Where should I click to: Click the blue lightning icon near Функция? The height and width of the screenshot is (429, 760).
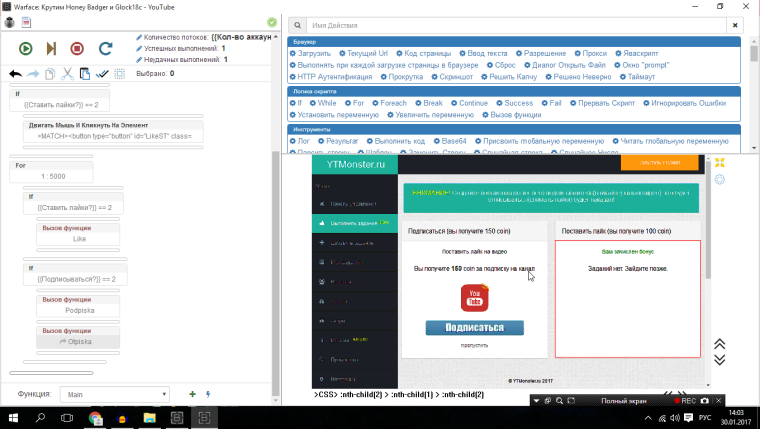pyautogui.click(x=208, y=394)
